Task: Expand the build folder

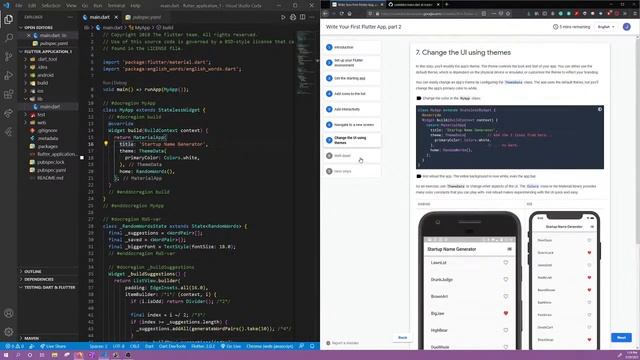Action: [42, 83]
